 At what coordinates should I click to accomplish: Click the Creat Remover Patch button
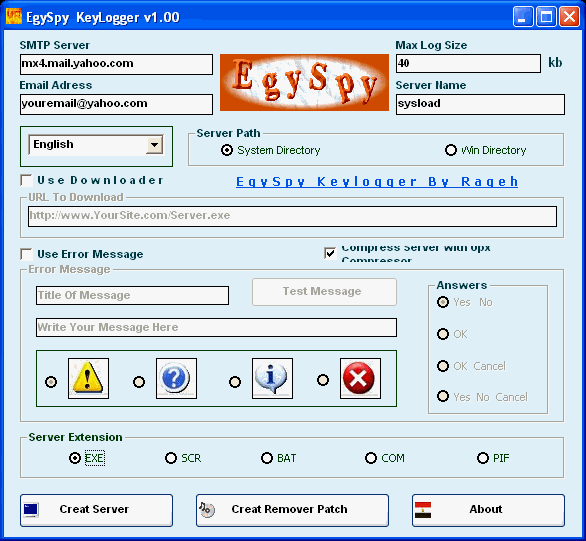292,510
